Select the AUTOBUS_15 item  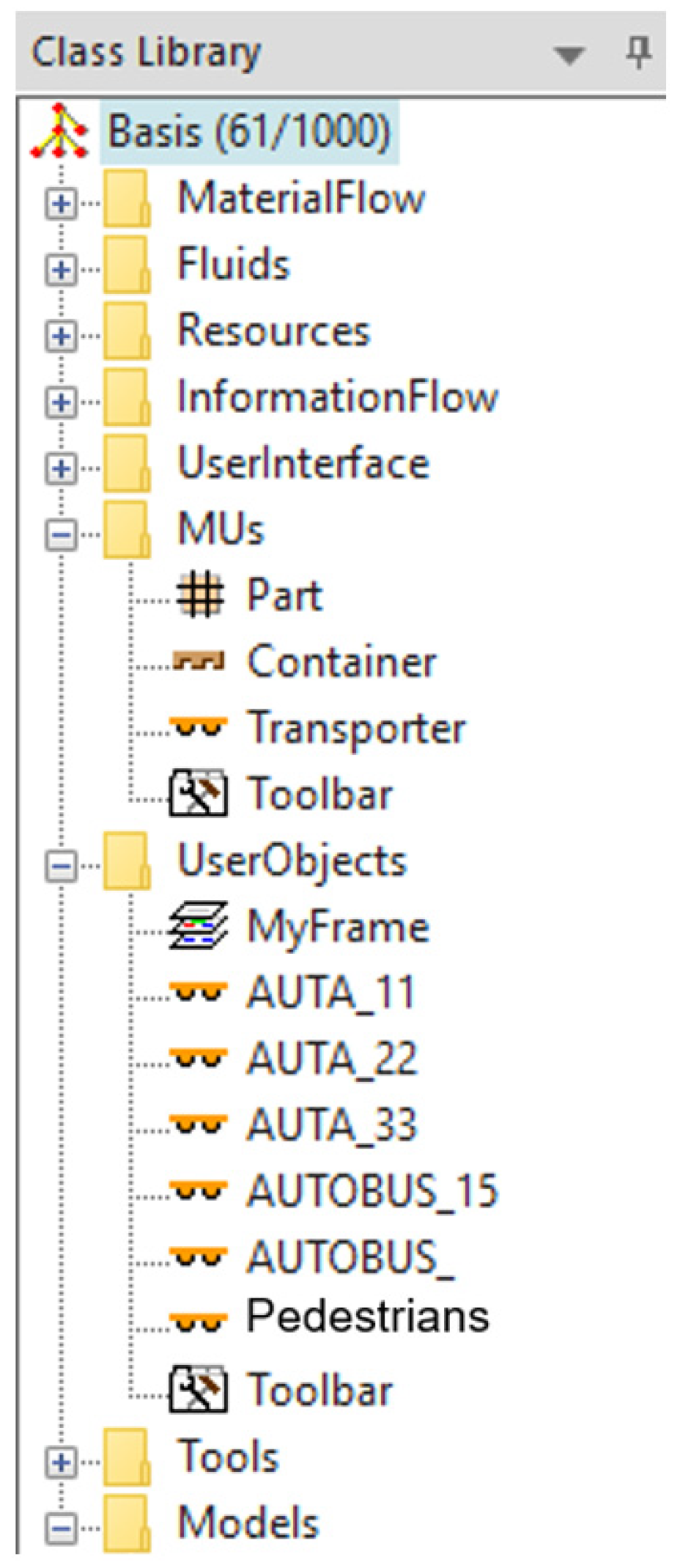point(372,1190)
